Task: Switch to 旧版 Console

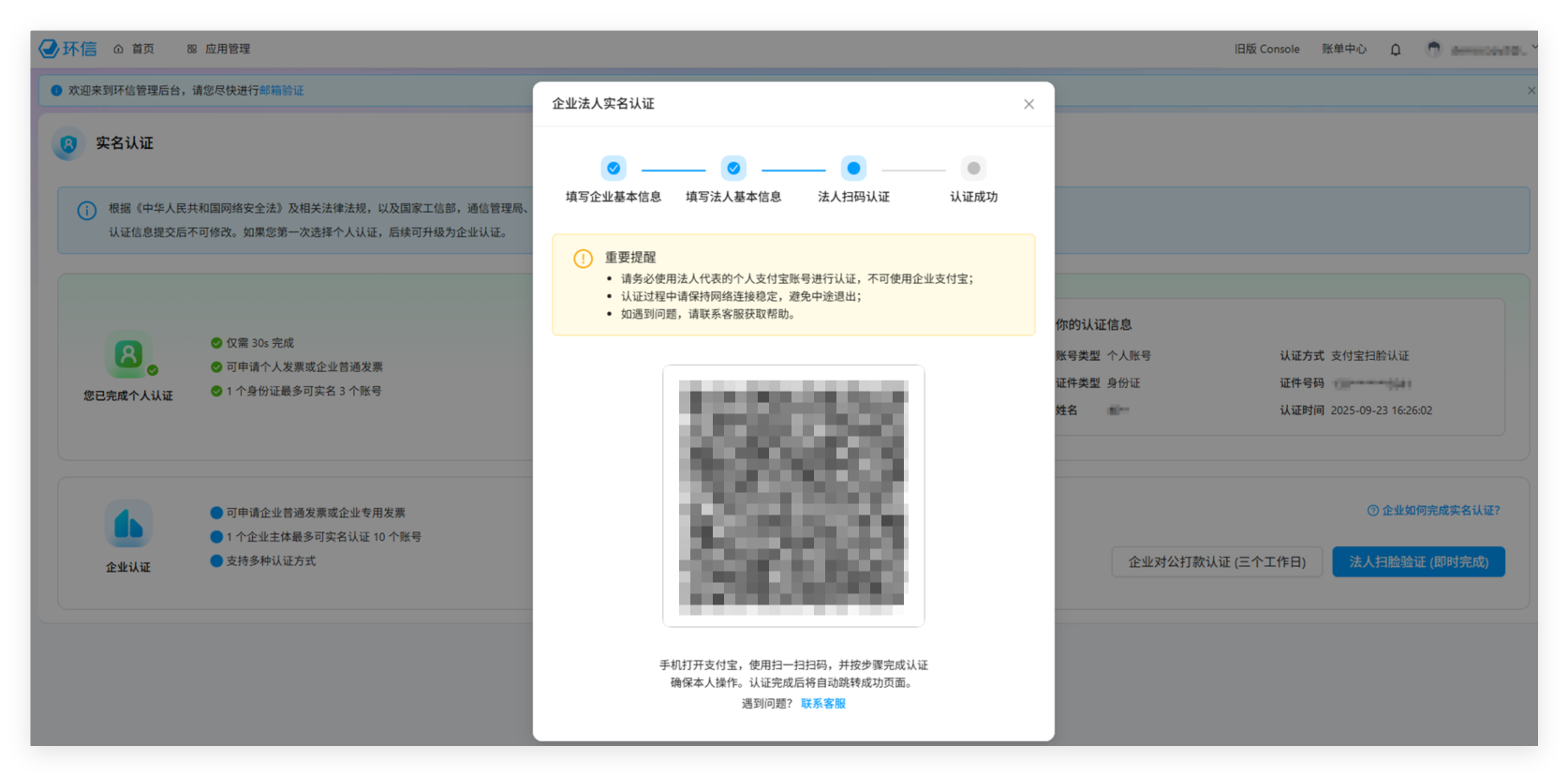Action: tap(1266, 49)
